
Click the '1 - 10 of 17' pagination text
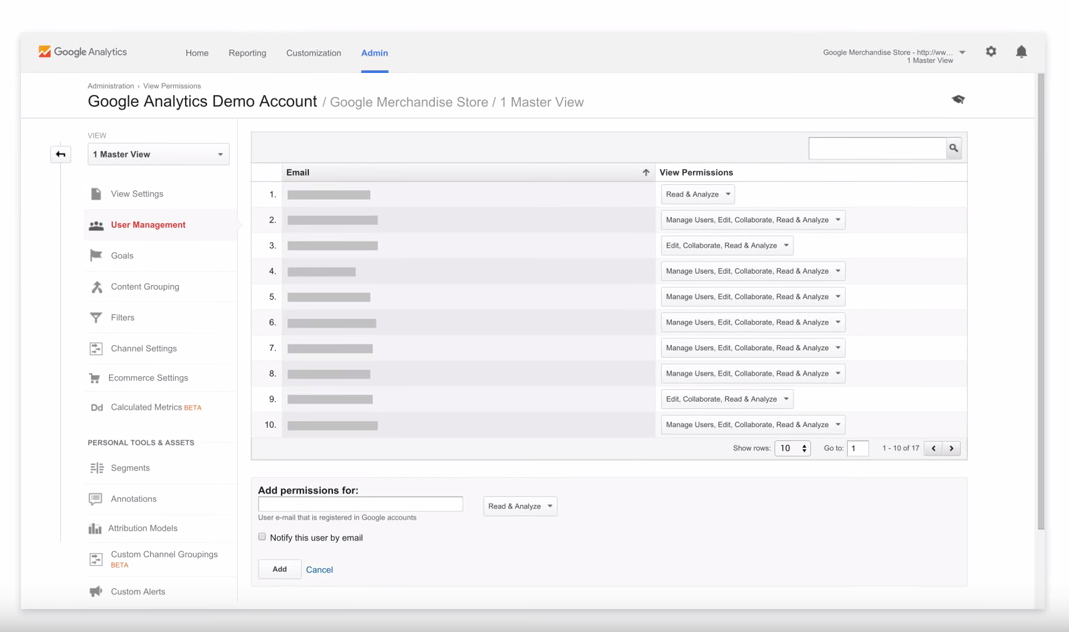[x=901, y=448]
